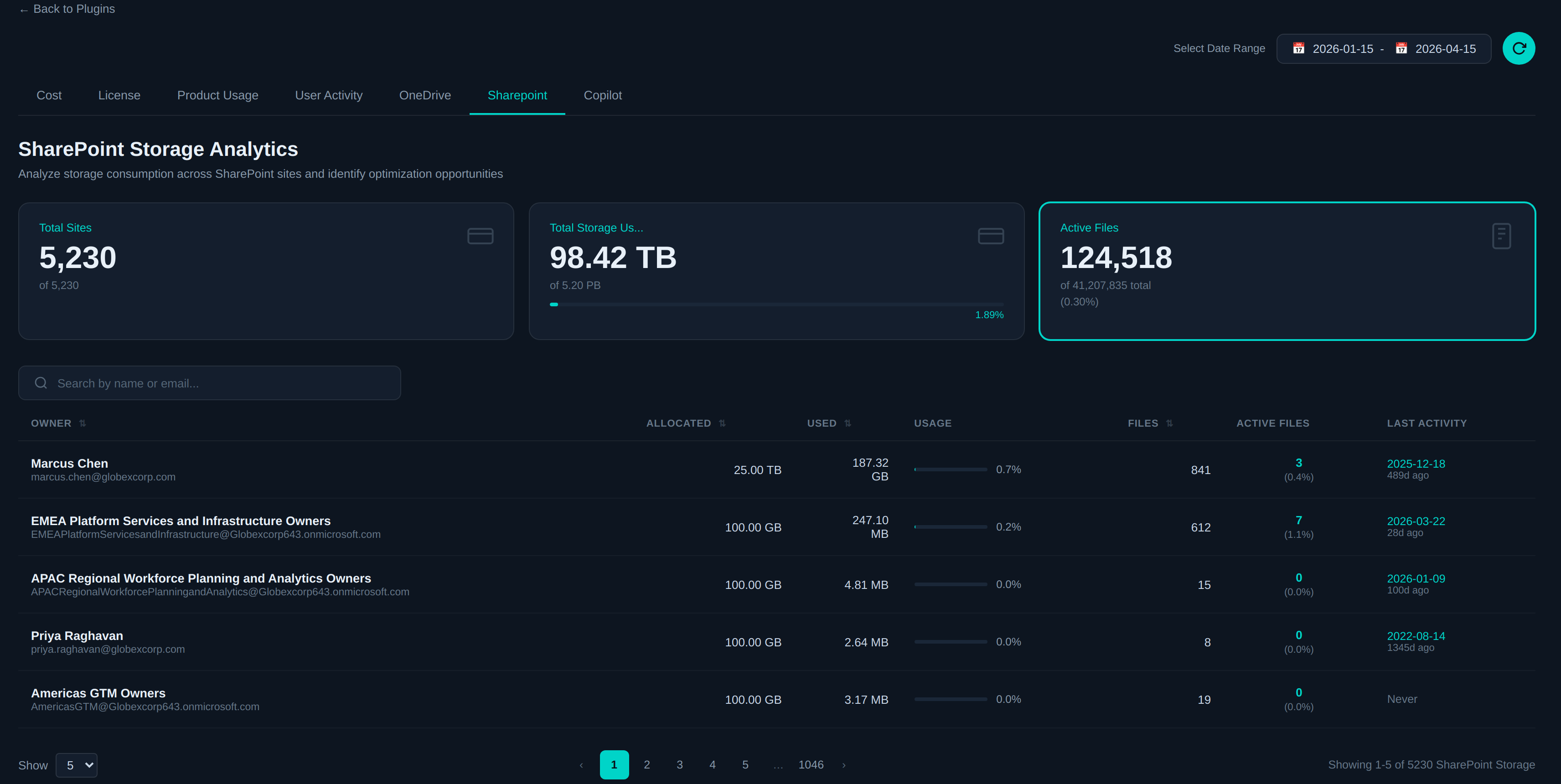The image size is (1561, 784).
Task: Open the Copilot tab
Action: tap(602, 96)
